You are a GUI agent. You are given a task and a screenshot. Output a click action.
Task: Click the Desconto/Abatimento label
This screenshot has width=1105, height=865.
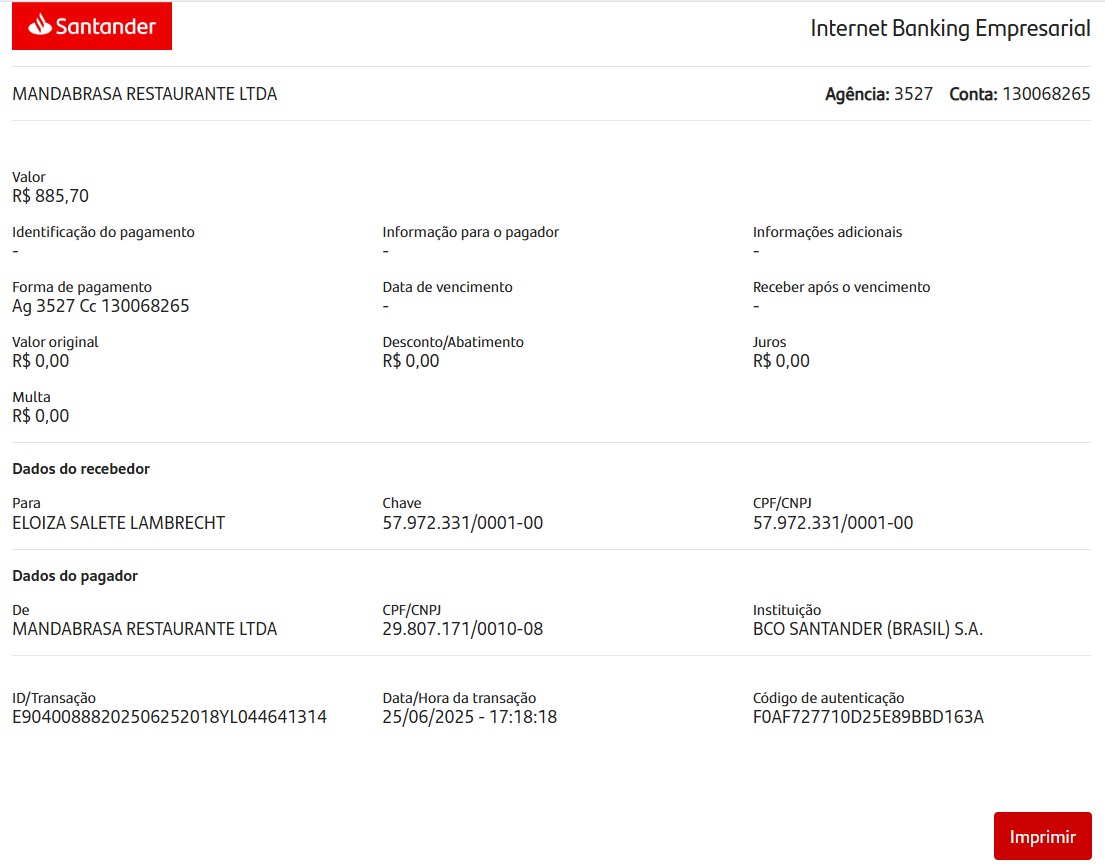click(453, 342)
